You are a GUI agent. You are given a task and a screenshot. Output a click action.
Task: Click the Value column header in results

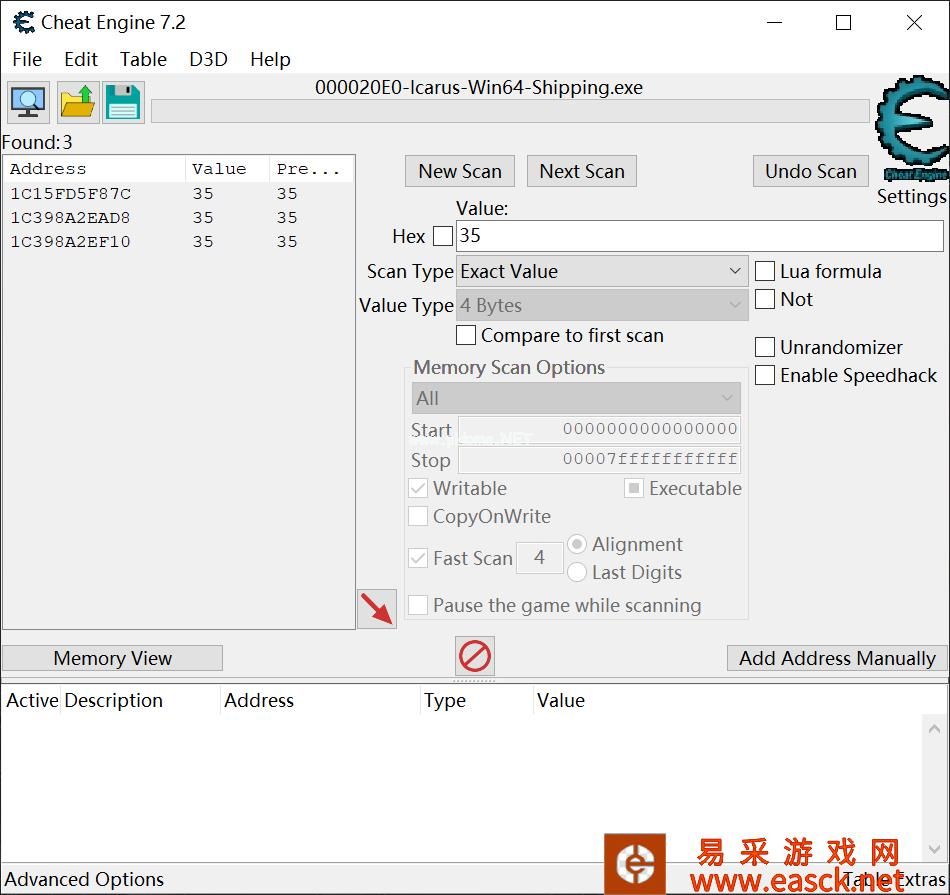point(227,169)
